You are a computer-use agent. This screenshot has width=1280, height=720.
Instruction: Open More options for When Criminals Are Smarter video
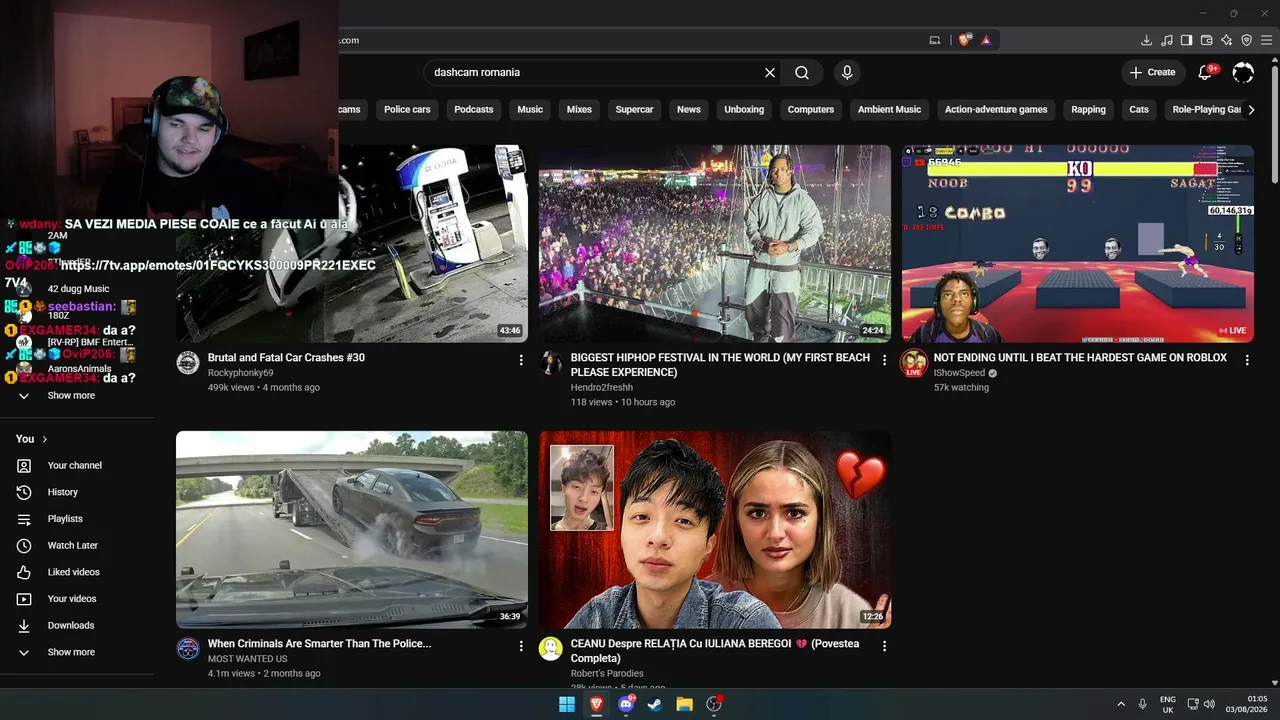point(521,646)
